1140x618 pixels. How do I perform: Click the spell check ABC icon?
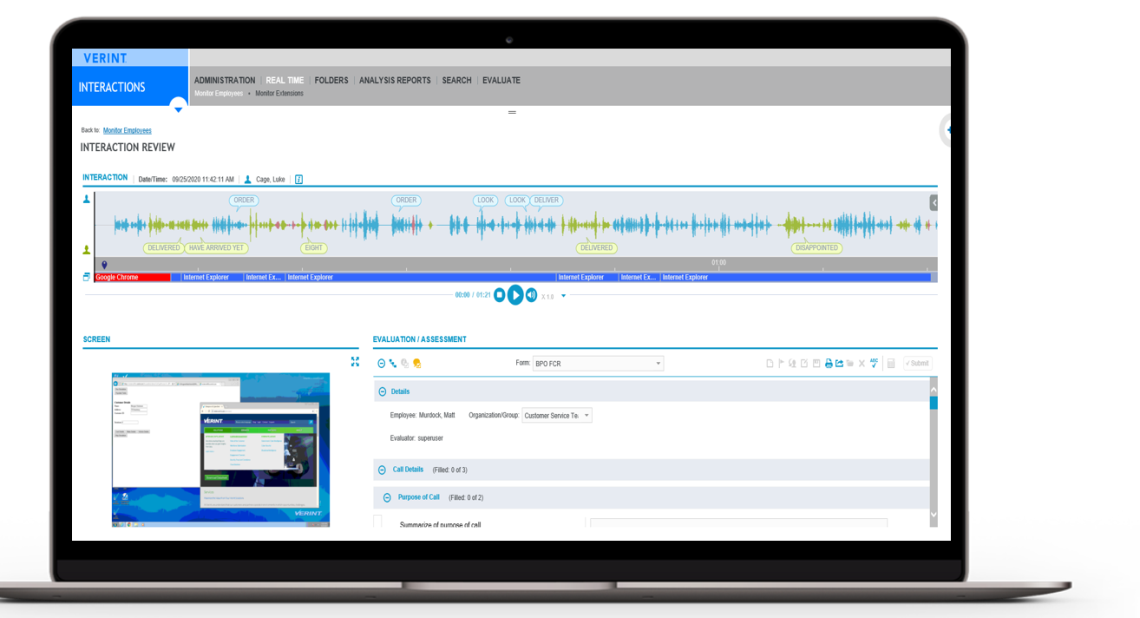pyautogui.click(x=874, y=363)
